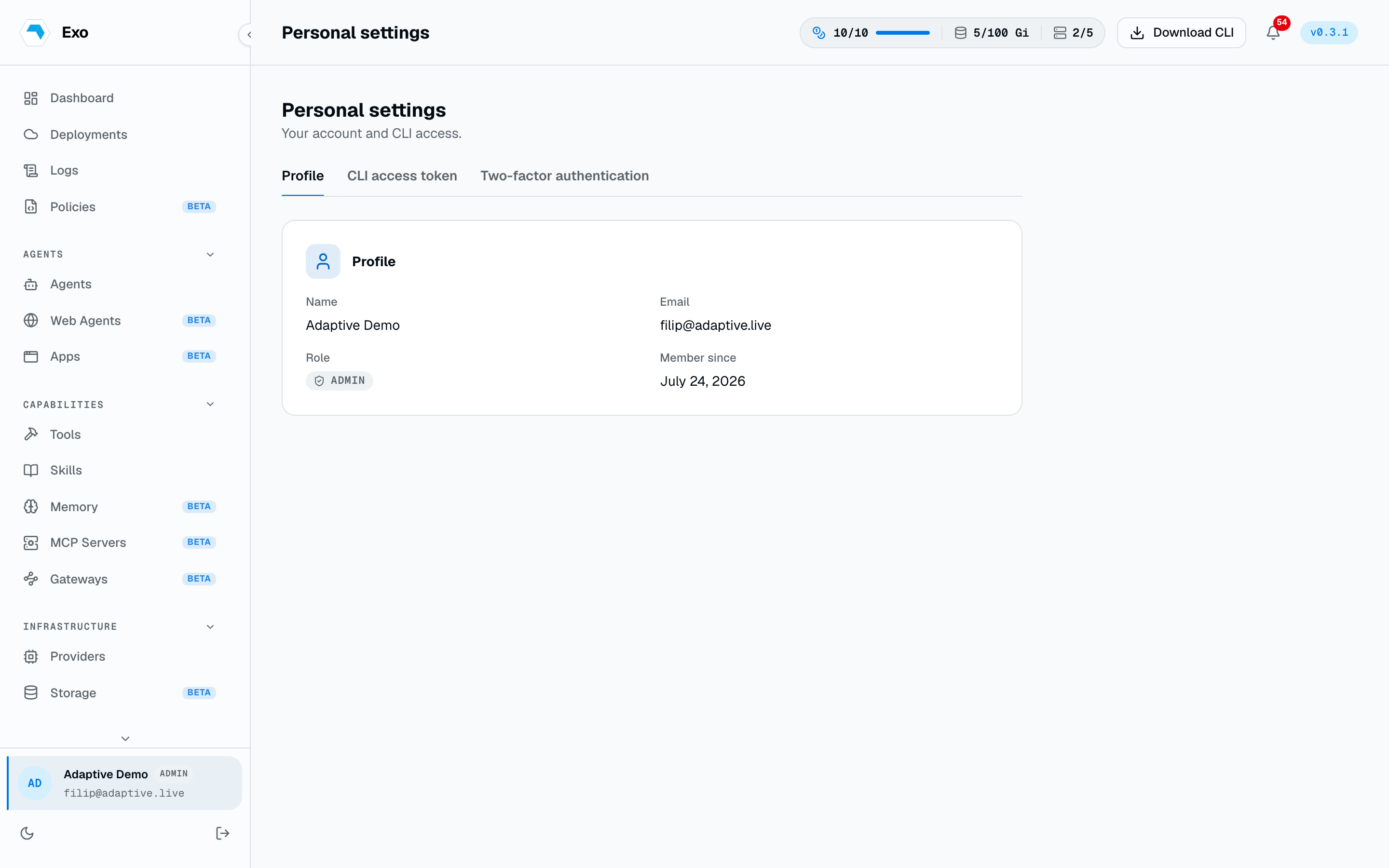Collapse the sidebar with the arrow button

[249, 34]
